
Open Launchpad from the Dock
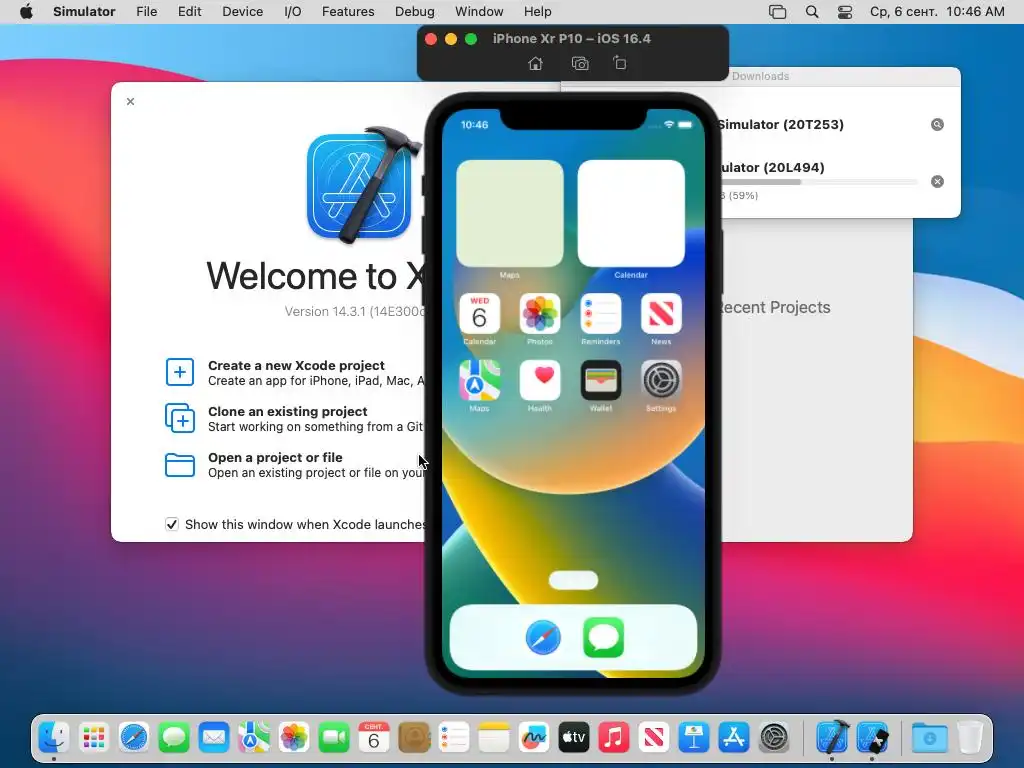pyautogui.click(x=94, y=738)
